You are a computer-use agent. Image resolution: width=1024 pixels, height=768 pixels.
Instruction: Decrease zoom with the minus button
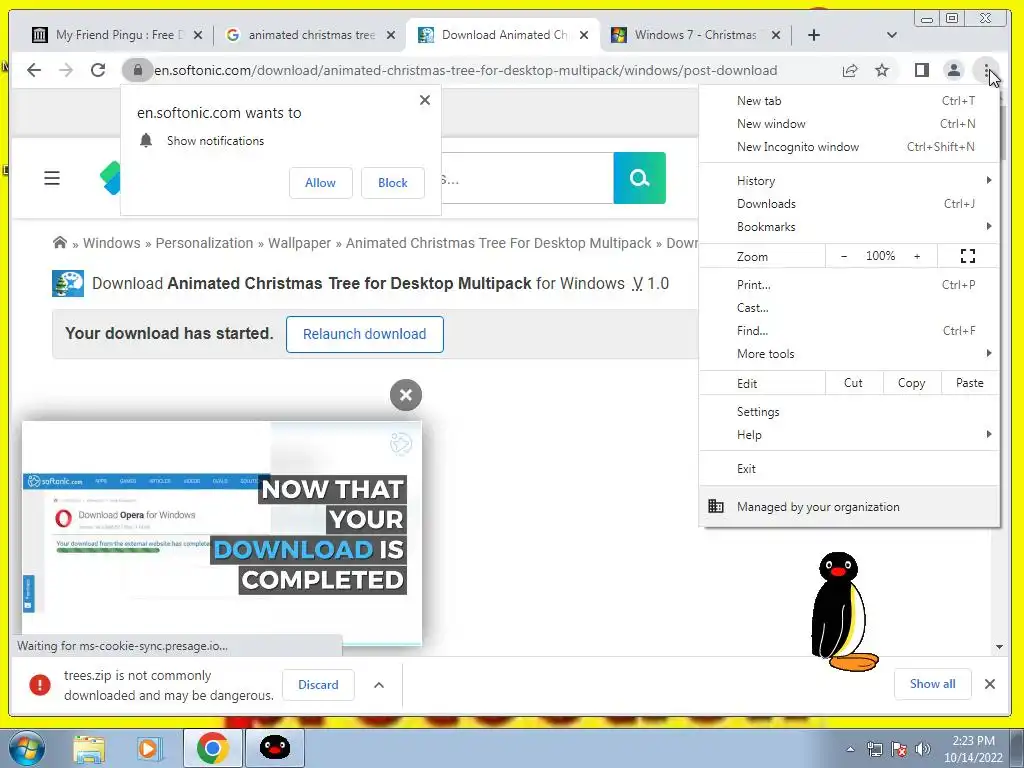click(844, 257)
